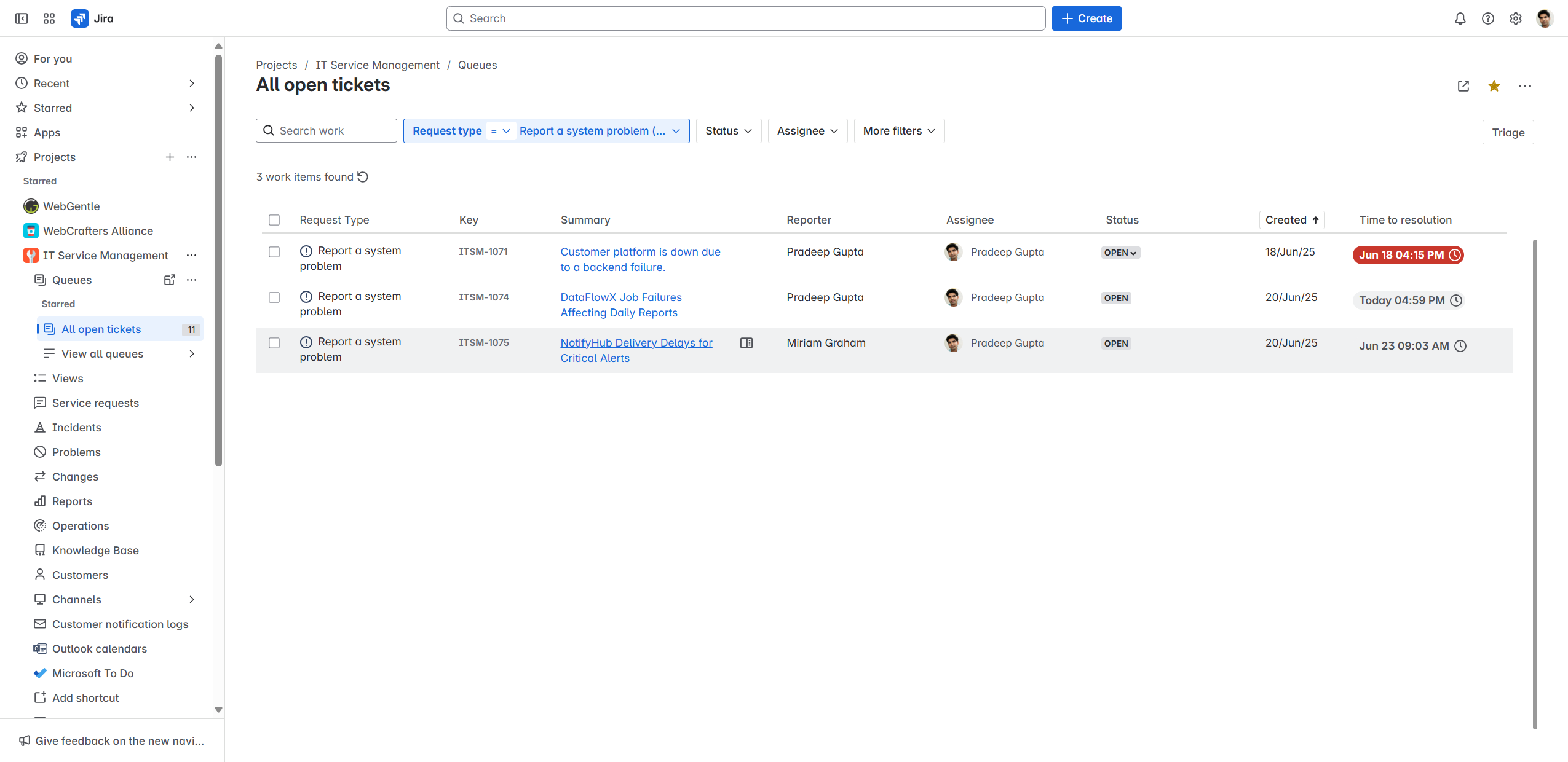Open the Status filter dropdown

(728, 131)
